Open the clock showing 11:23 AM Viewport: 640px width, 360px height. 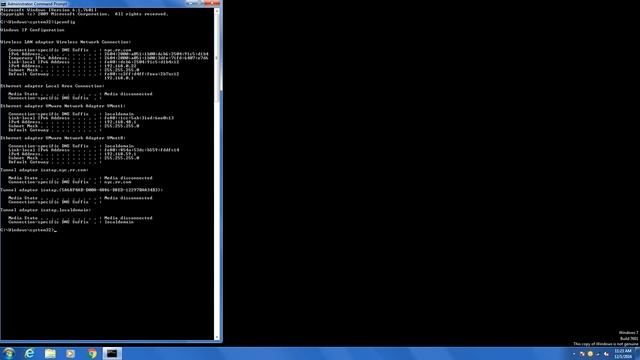click(x=623, y=353)
